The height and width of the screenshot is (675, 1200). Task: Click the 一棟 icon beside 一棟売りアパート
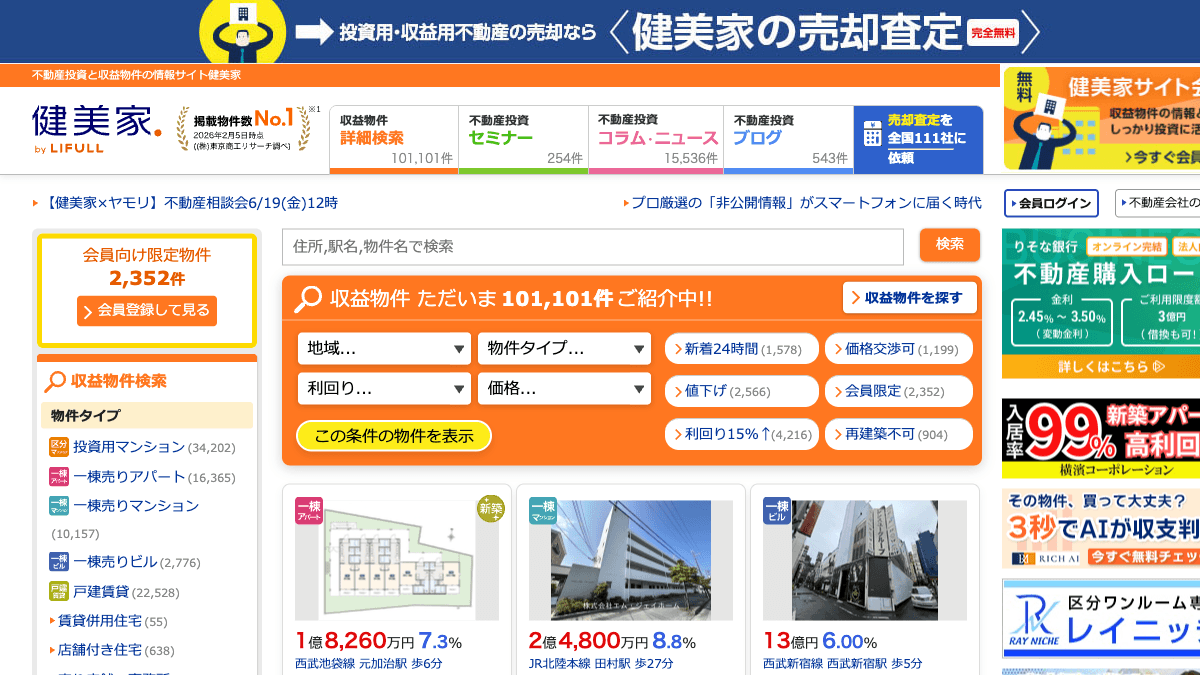[58, 477]
